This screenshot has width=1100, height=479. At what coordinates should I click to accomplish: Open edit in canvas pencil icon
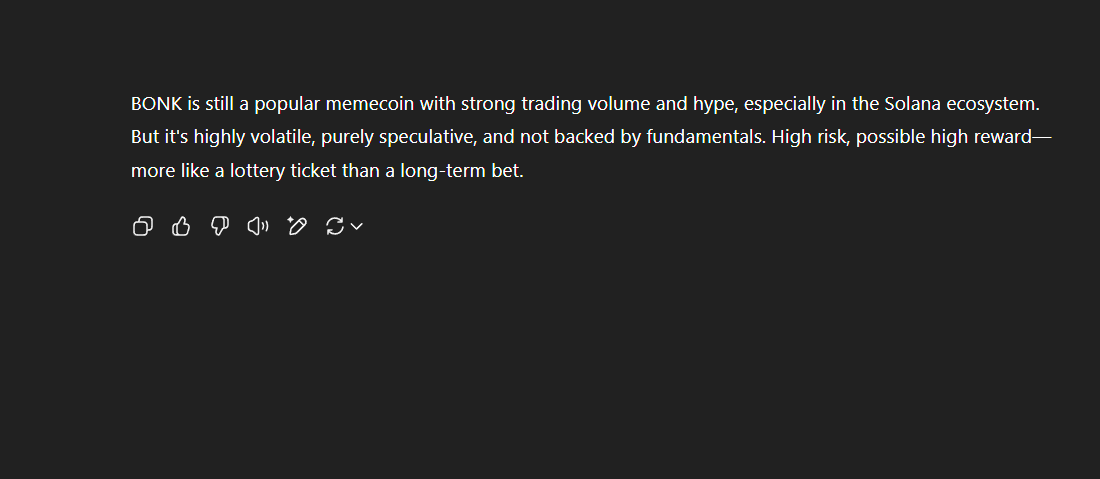coord(297,226)
